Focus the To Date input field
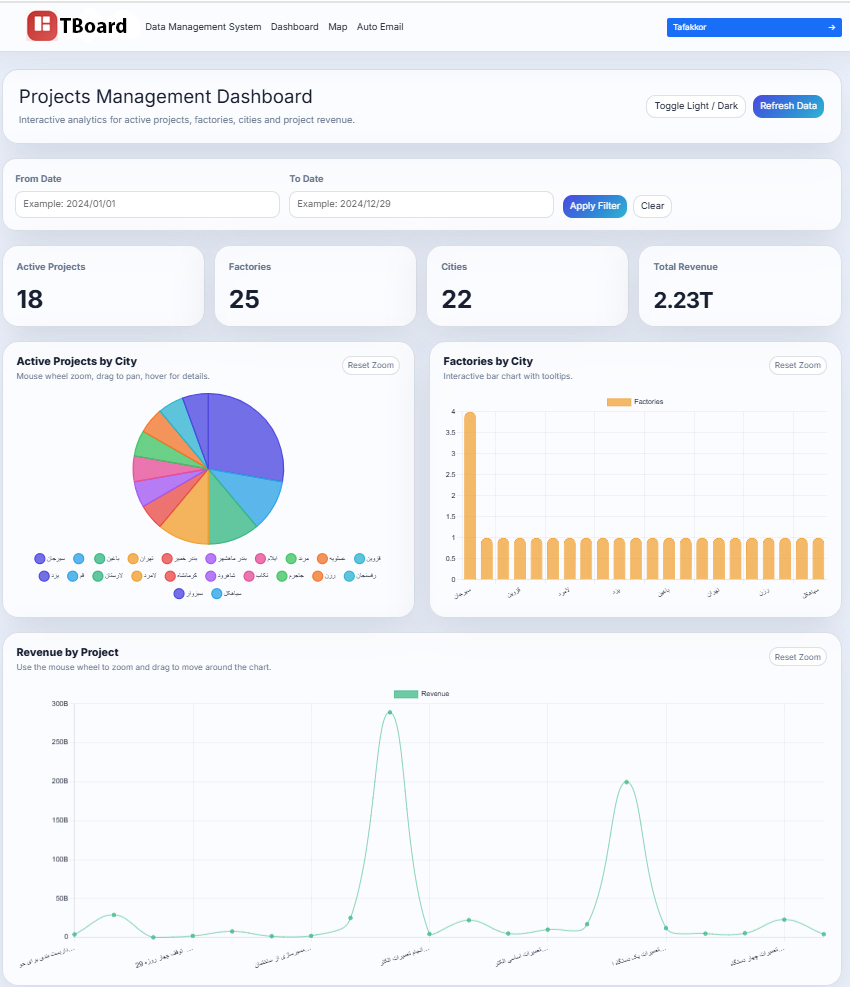The height and width of the screenshot is (987, 850). 421,204
